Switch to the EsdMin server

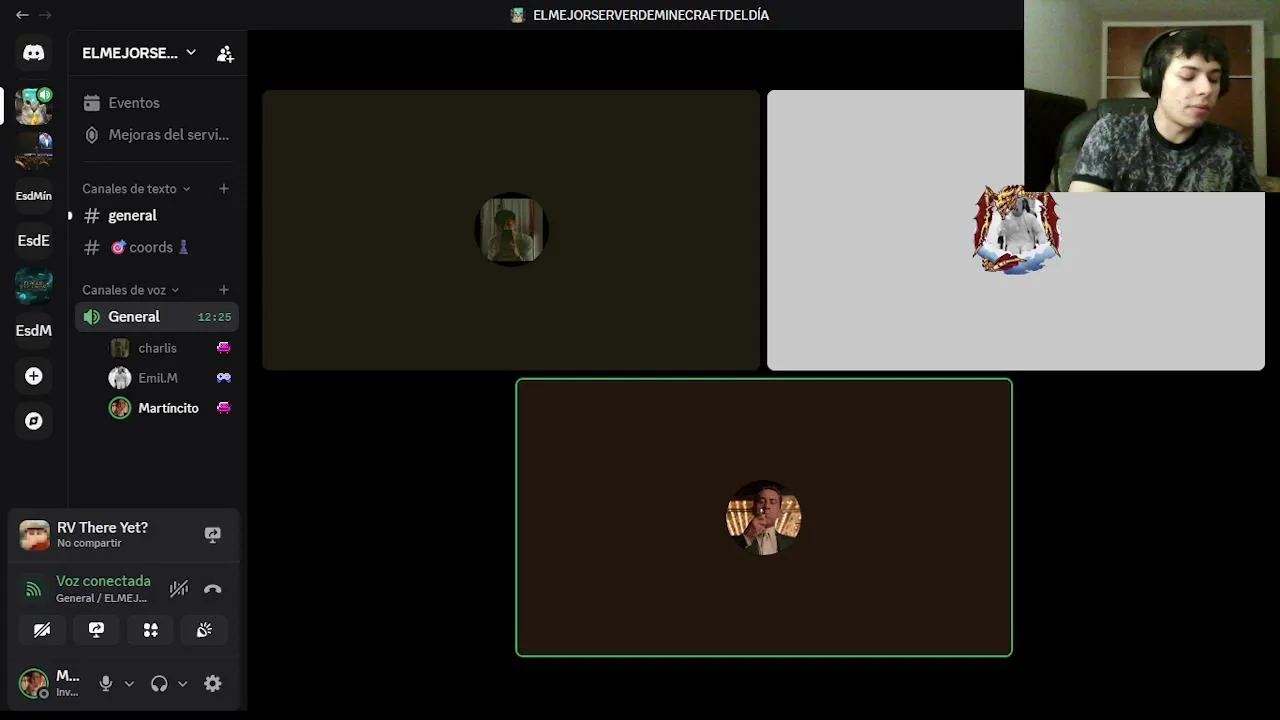point(33,196)
